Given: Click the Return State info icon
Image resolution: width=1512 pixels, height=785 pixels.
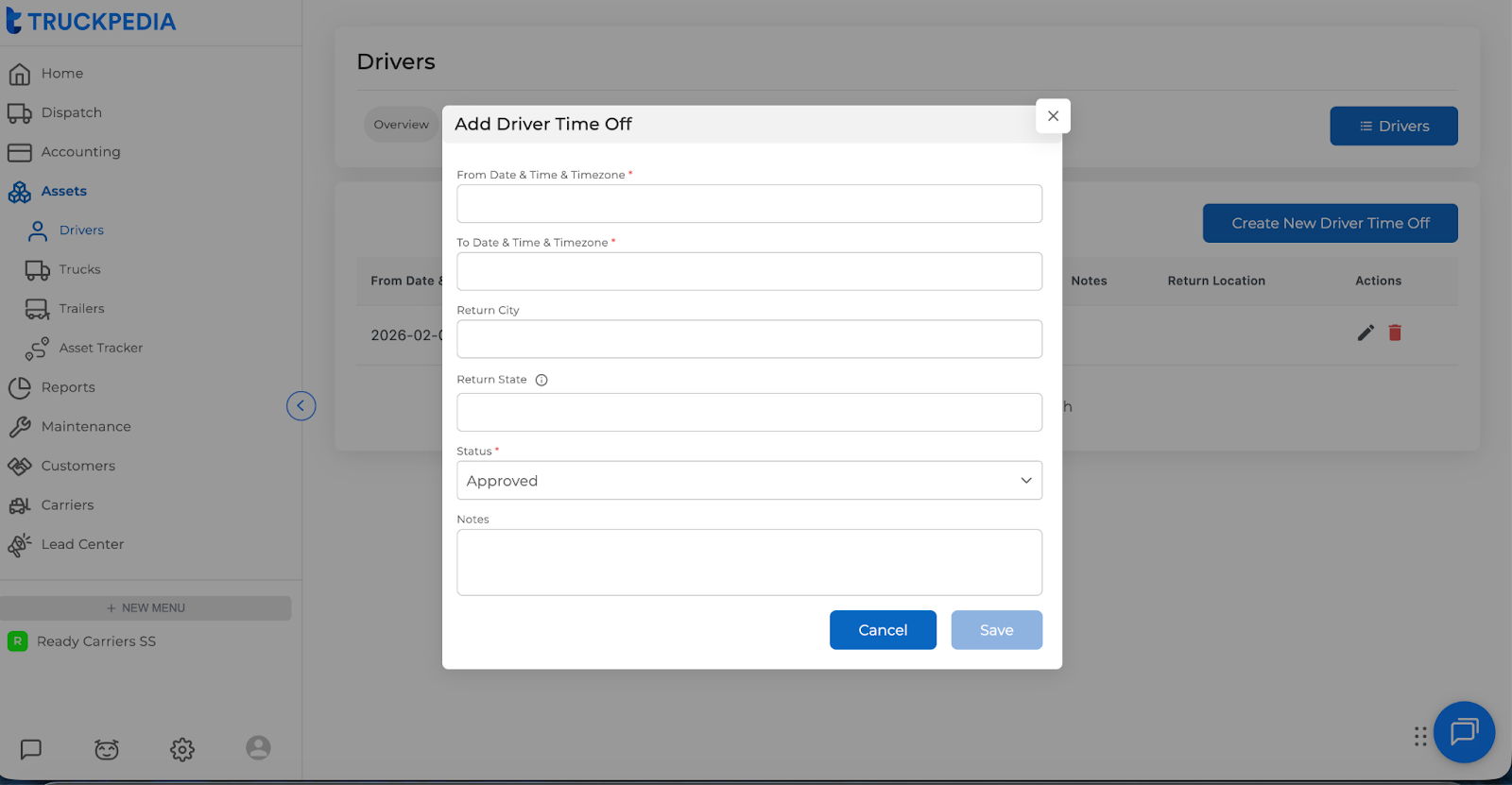Looking at the screenshot, I should (x=541, y=380).
